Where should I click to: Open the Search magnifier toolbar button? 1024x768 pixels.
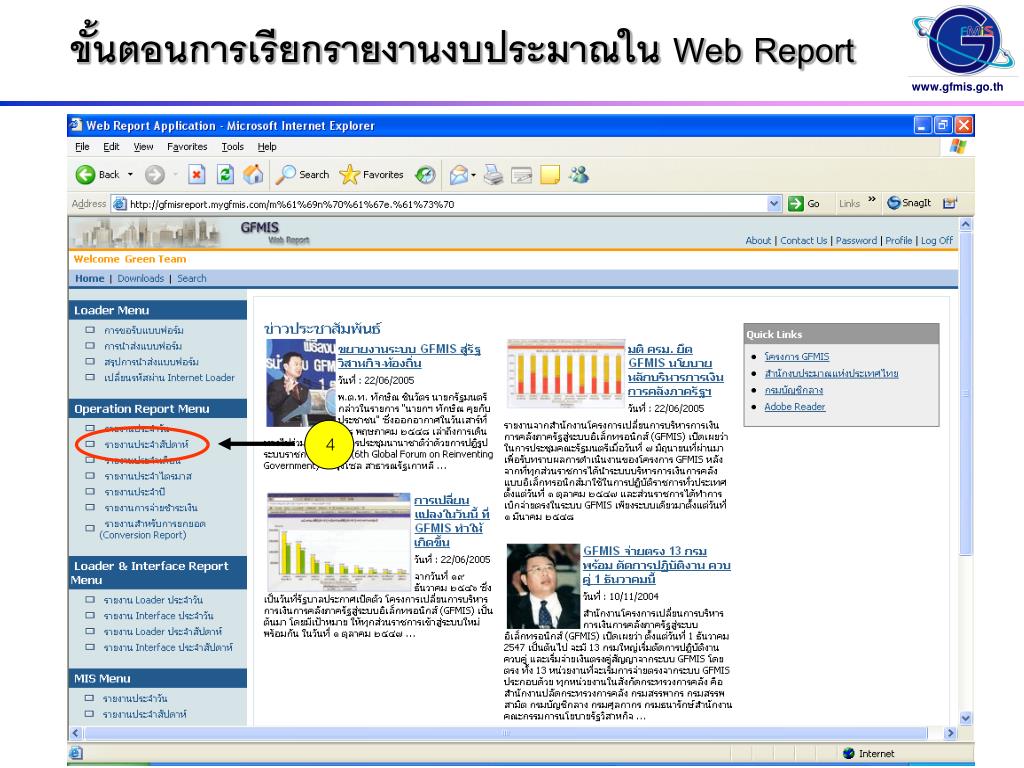(302, 174)
